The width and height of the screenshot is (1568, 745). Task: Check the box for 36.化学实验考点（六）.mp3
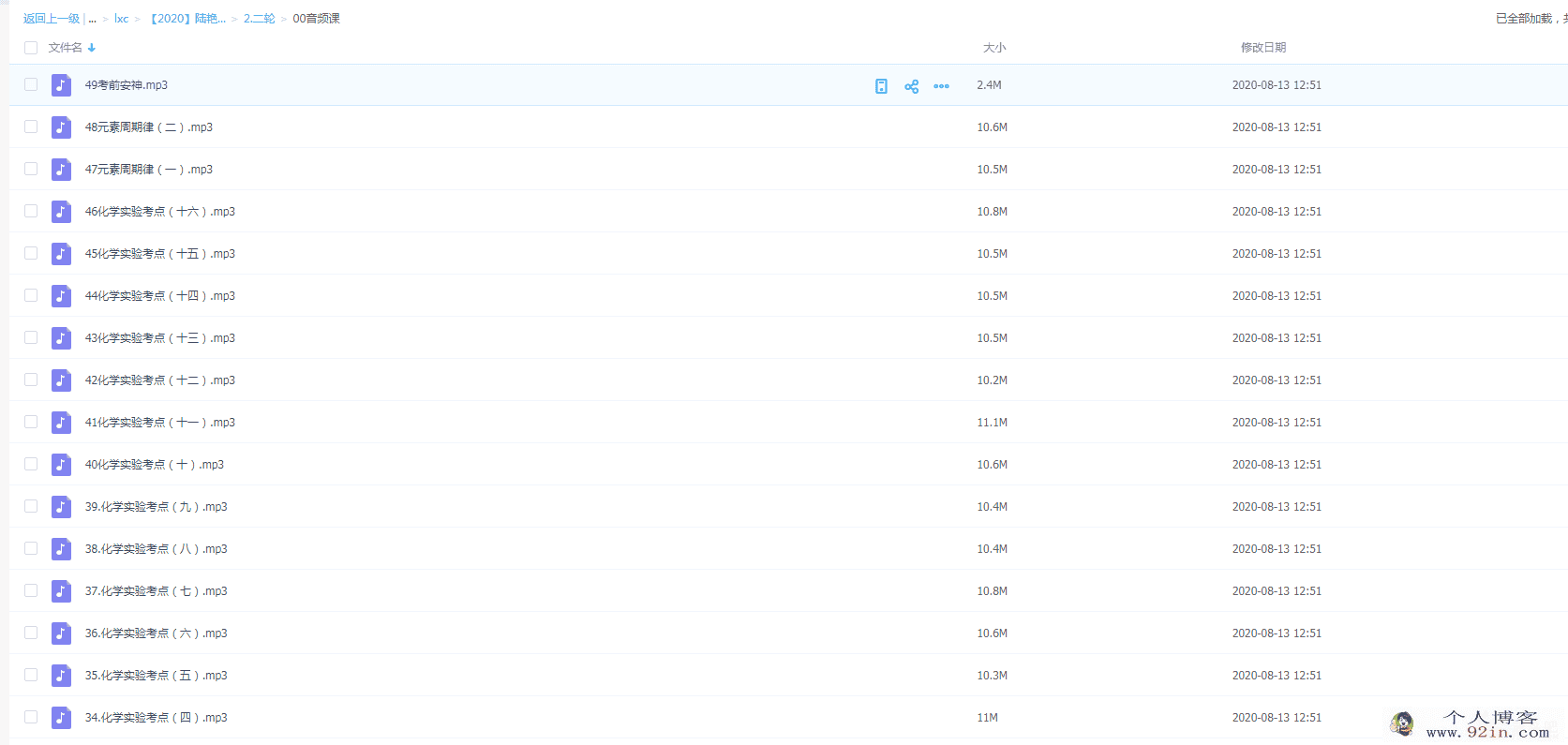31,633
